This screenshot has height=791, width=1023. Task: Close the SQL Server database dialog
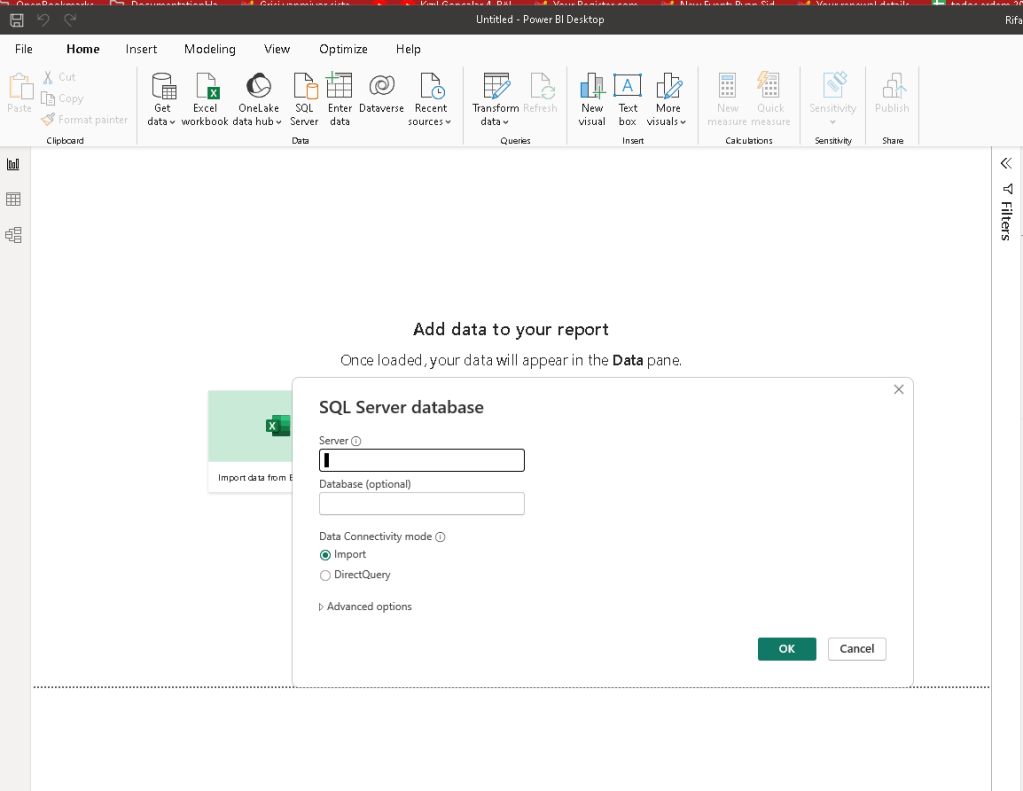(898, 390)
